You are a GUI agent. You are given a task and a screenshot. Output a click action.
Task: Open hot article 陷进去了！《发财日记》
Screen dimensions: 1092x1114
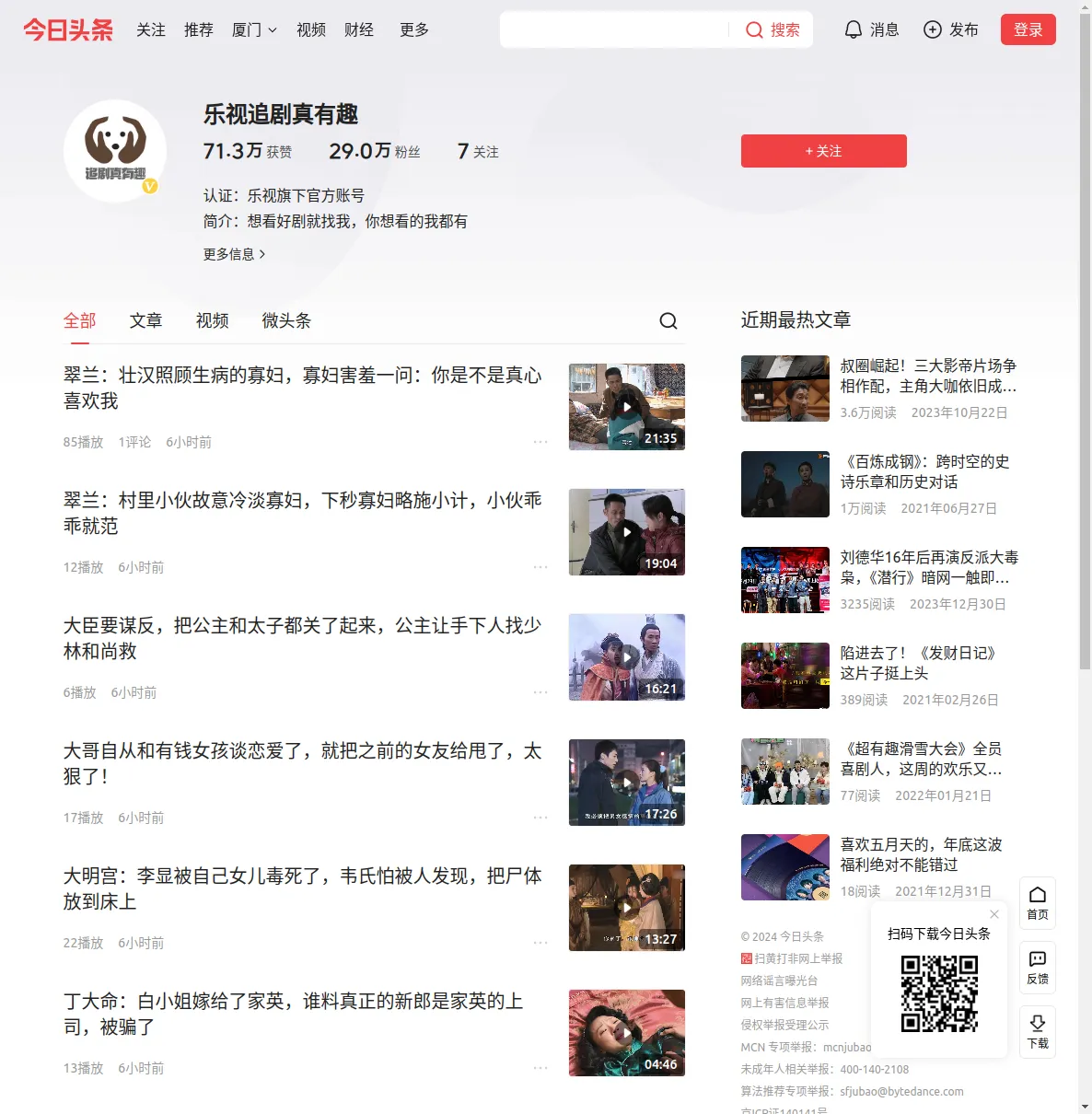tap(920, 663)
